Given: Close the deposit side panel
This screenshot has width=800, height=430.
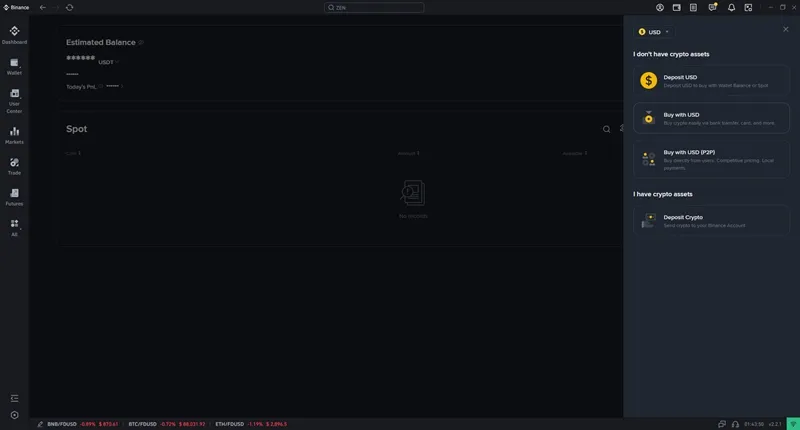Looking at the screenshot, I should 785,30.
